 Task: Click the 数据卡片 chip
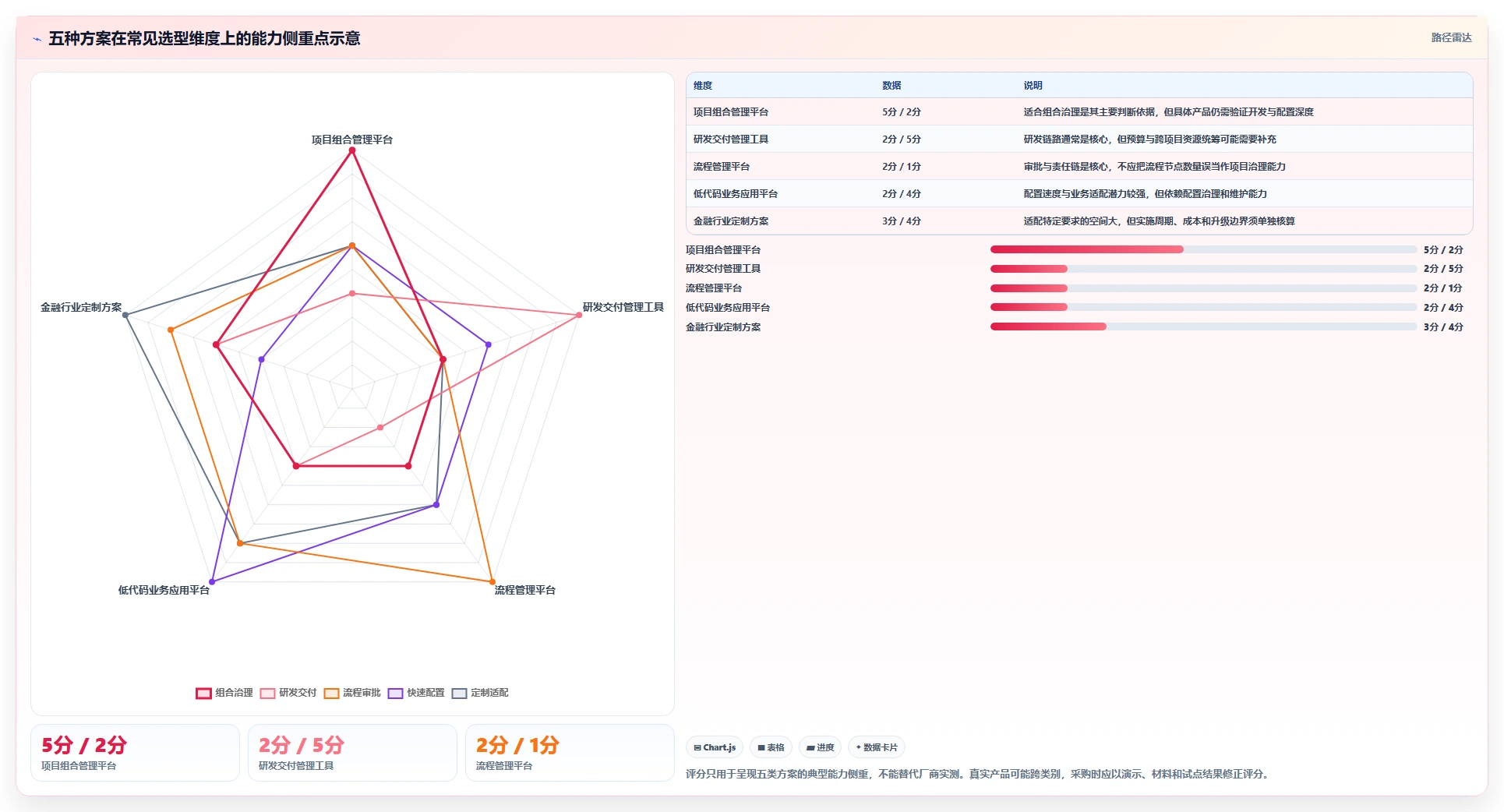tap(877, 747)
